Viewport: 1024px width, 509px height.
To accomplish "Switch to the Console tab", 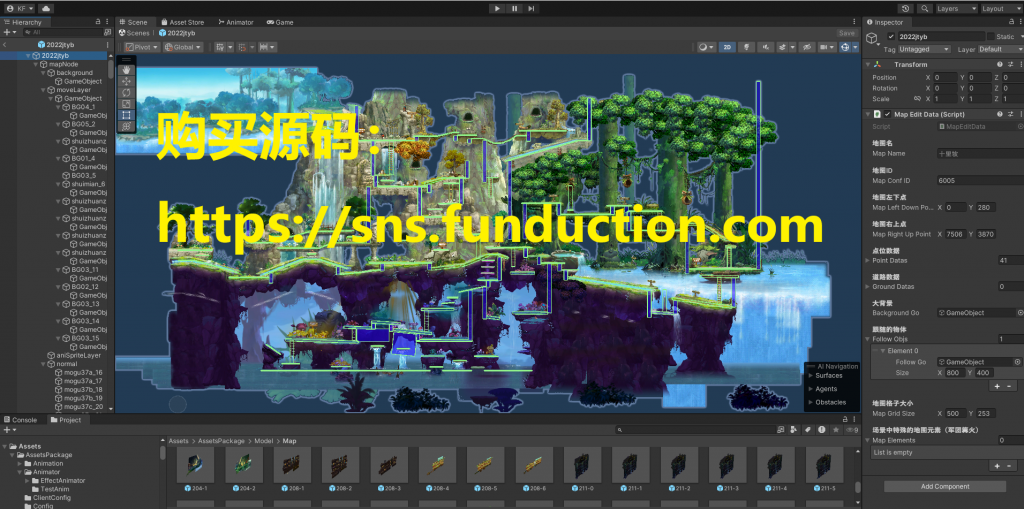I will tap(20, 420).
